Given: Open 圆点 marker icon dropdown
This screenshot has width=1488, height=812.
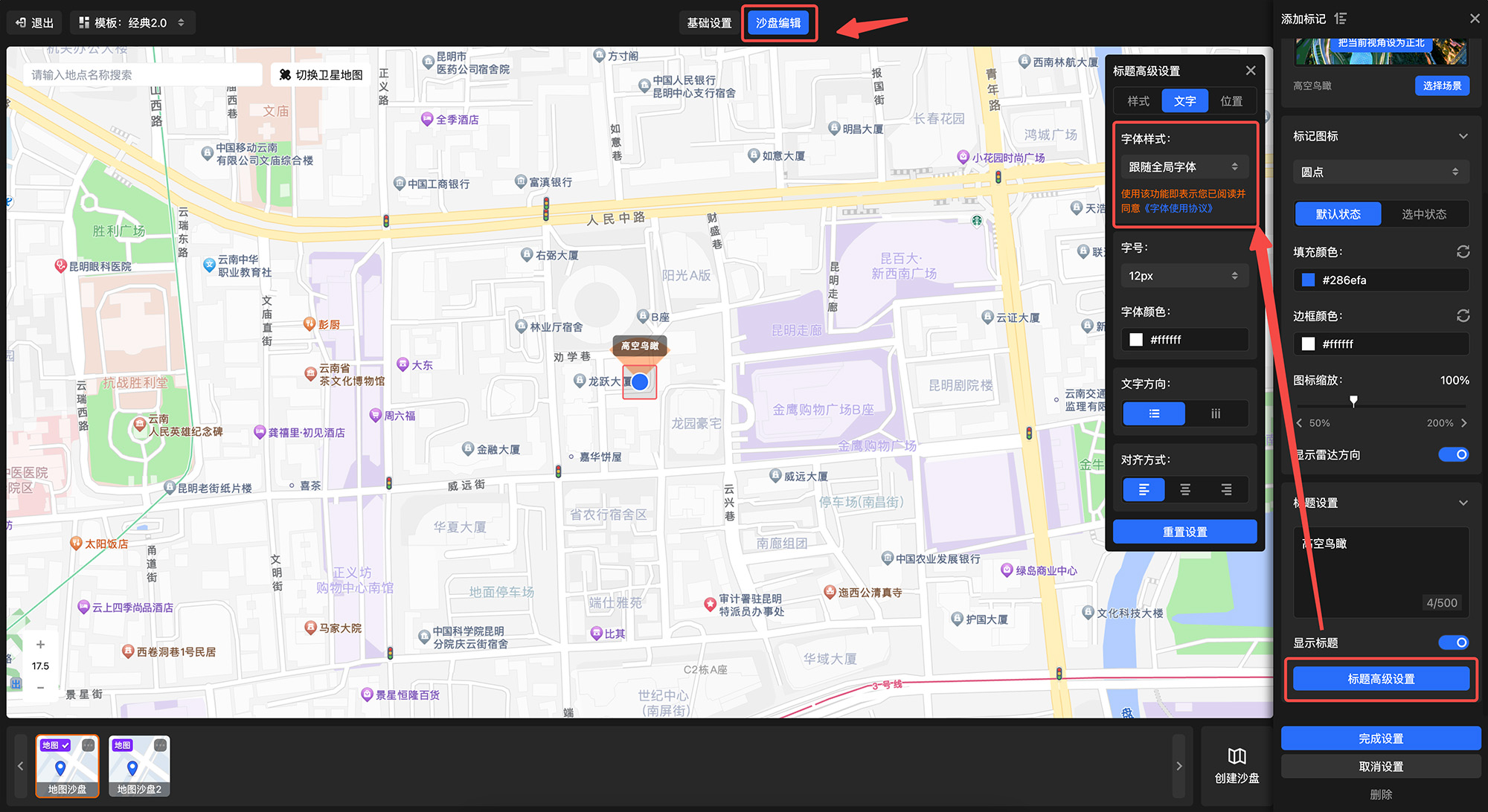Looking at the screenshot, I should point(1380,172).
